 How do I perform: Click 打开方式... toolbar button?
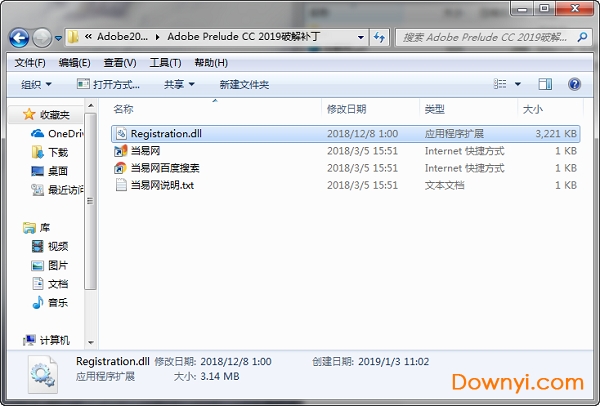coord(108,85)
